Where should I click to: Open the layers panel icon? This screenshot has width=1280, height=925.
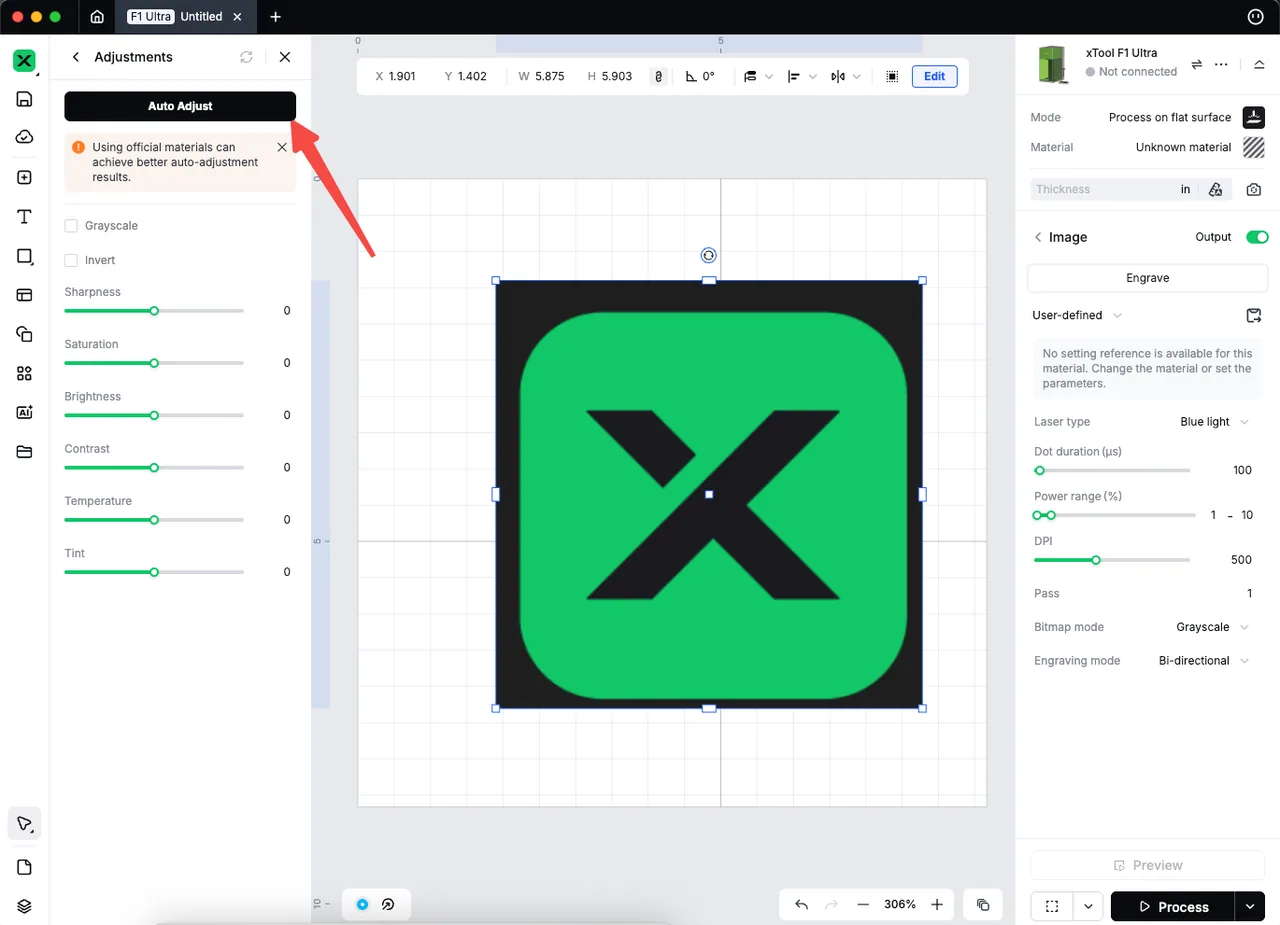tap(25, 906)
